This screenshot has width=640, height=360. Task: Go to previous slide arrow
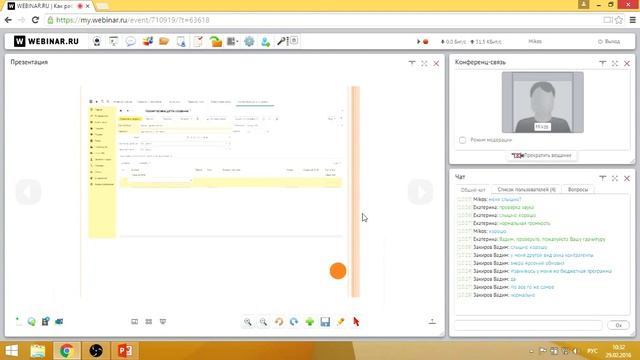[x=28, y=191]
